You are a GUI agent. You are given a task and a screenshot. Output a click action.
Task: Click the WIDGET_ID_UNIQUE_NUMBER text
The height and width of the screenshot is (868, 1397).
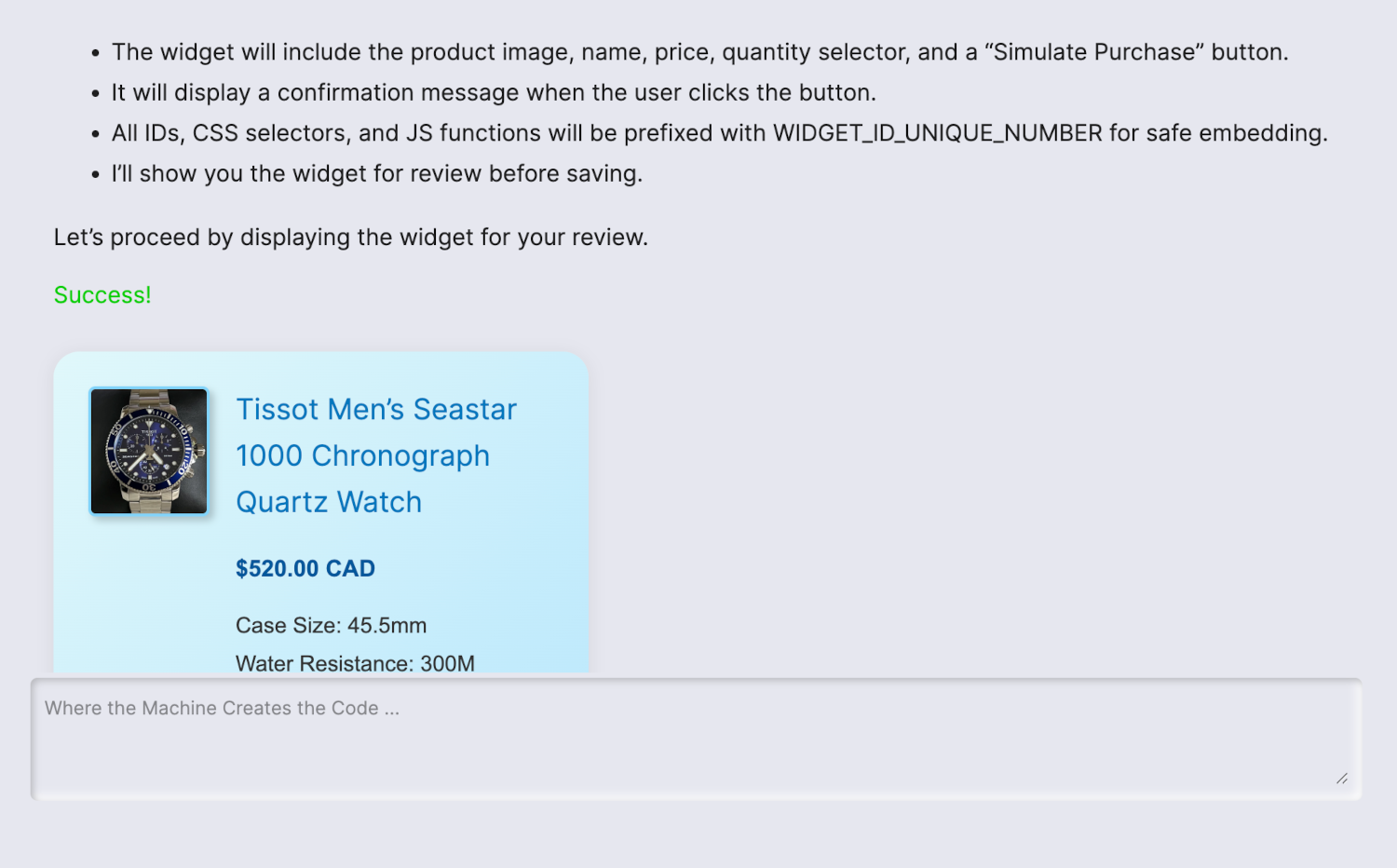click(x=937, y=133)
